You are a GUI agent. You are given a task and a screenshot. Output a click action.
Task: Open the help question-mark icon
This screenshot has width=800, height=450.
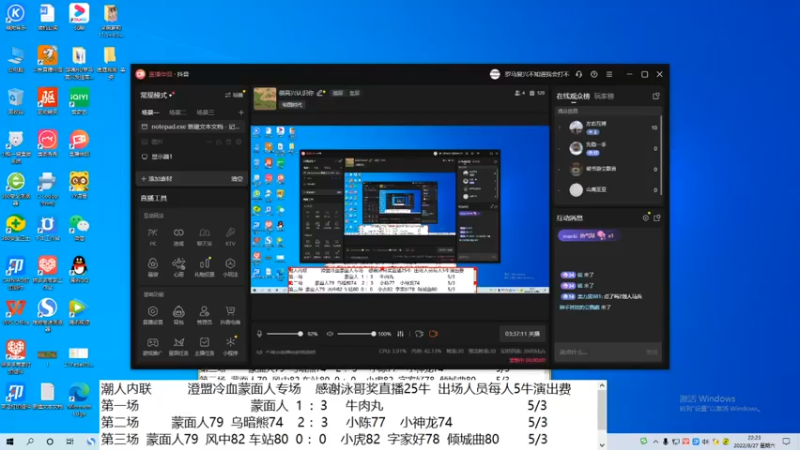click(x=594, y=74)
